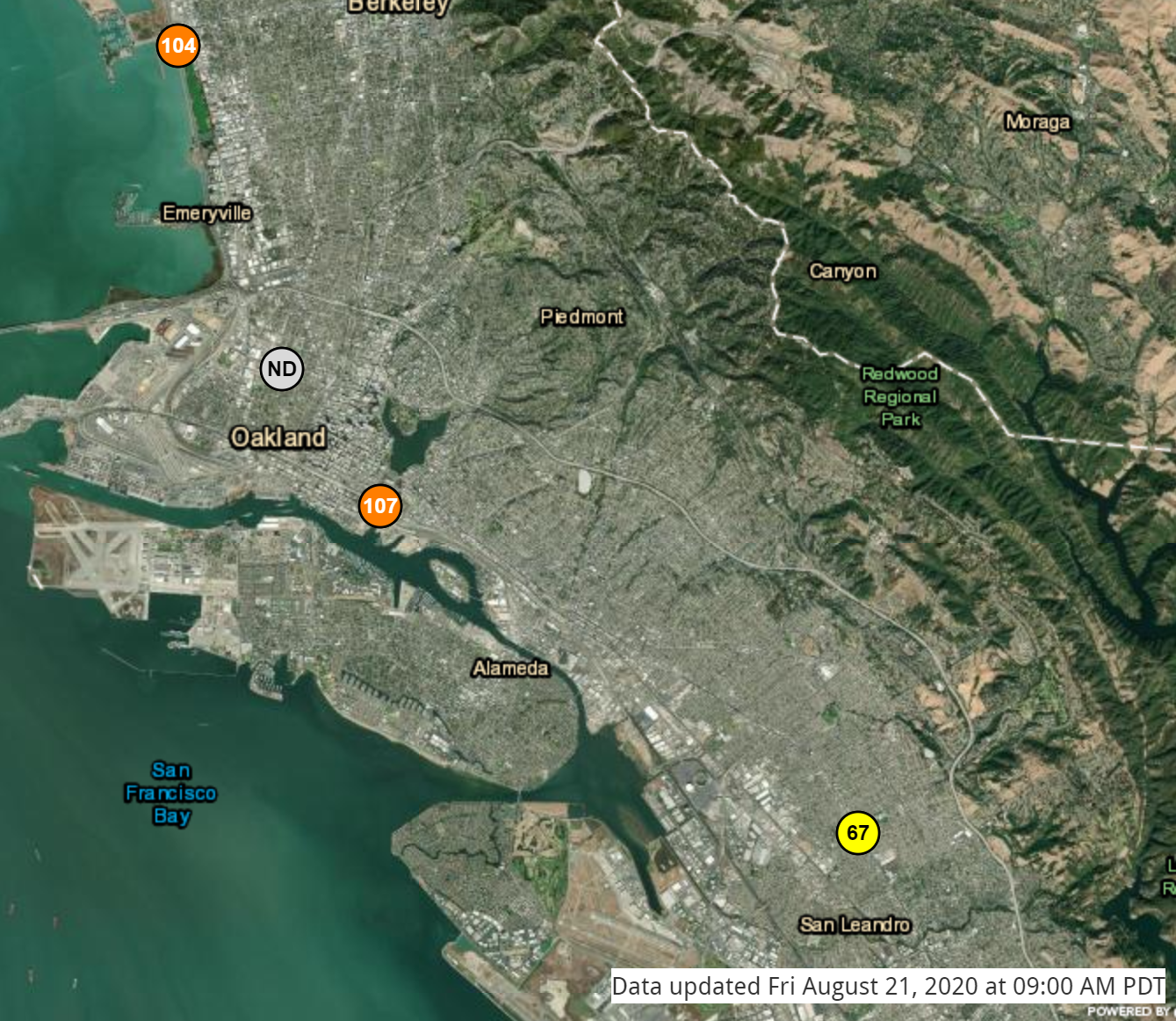Click the orange 104 air quality marker
The image size is (1176, 1021).
178,46
